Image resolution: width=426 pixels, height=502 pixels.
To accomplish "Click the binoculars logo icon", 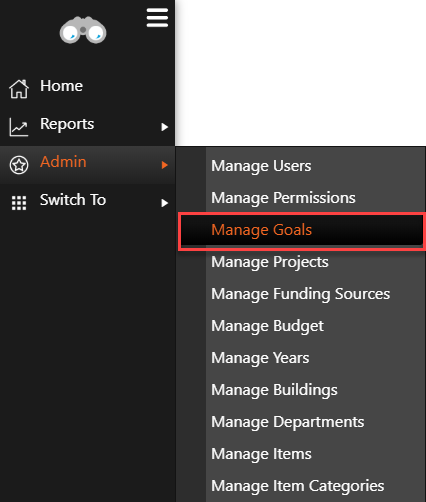I will [x=83, y=30].
